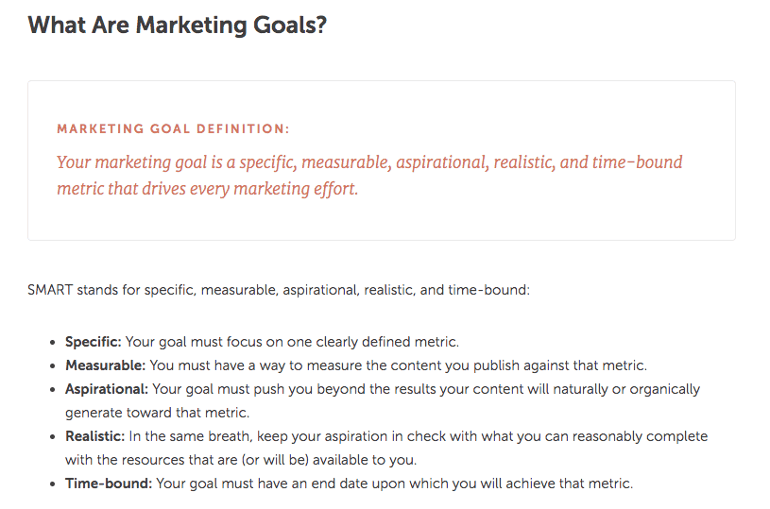Click the Marketing Goal Definition label
770x509 pixels.
tap(173, 129)
